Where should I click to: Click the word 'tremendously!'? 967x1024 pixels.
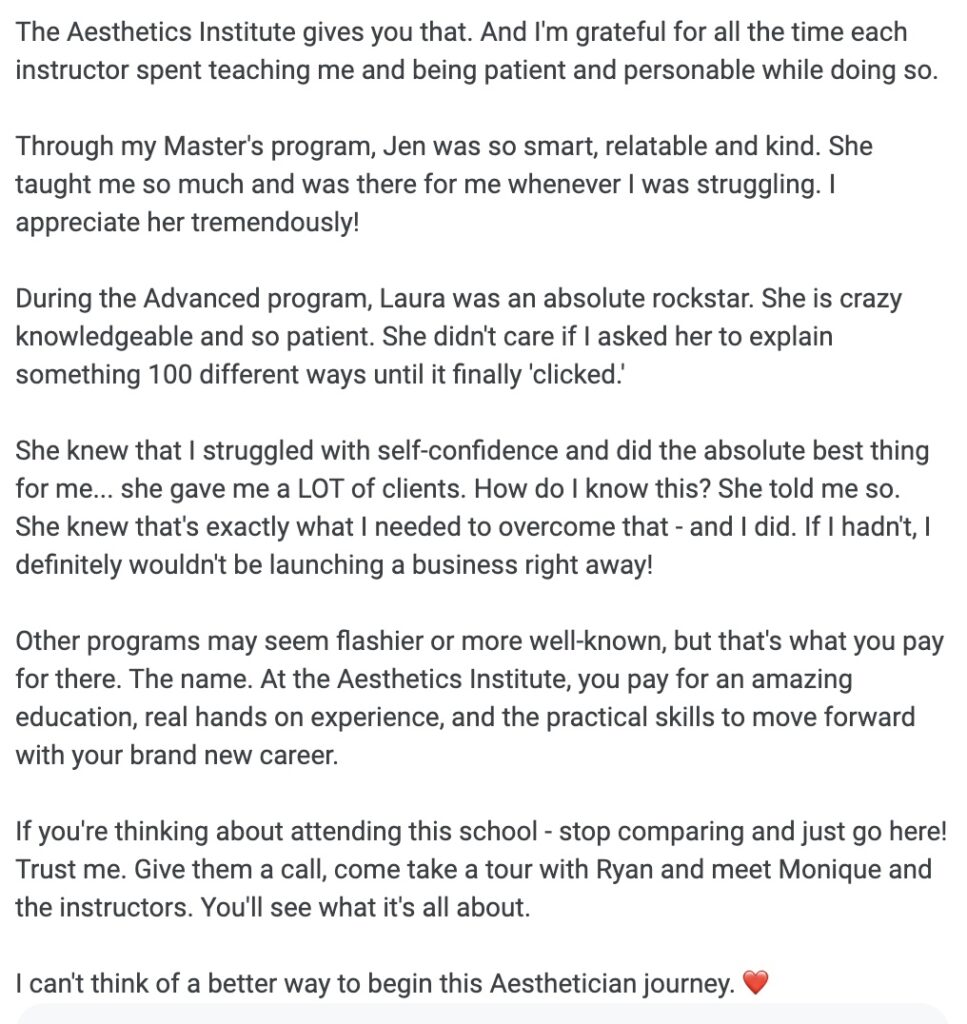point(275,222)
